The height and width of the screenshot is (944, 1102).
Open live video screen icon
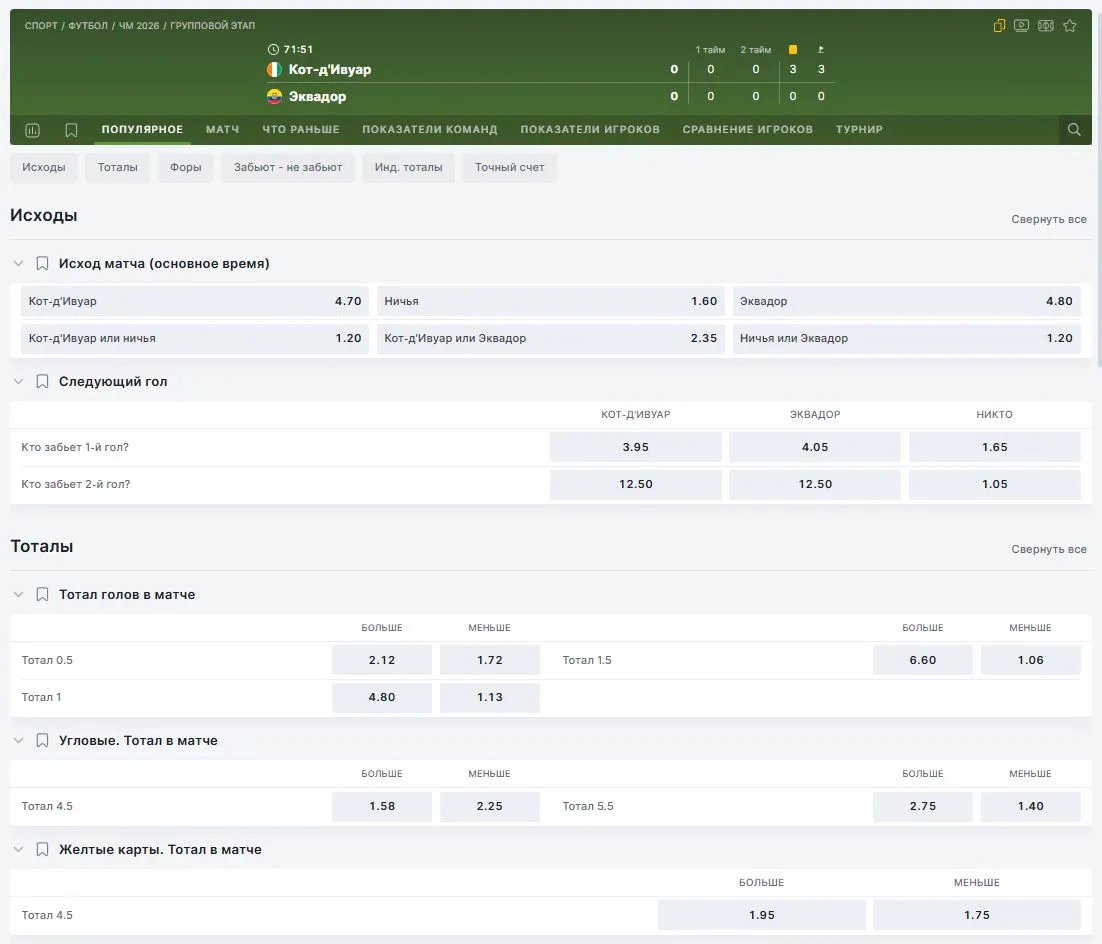[1021, 26]
